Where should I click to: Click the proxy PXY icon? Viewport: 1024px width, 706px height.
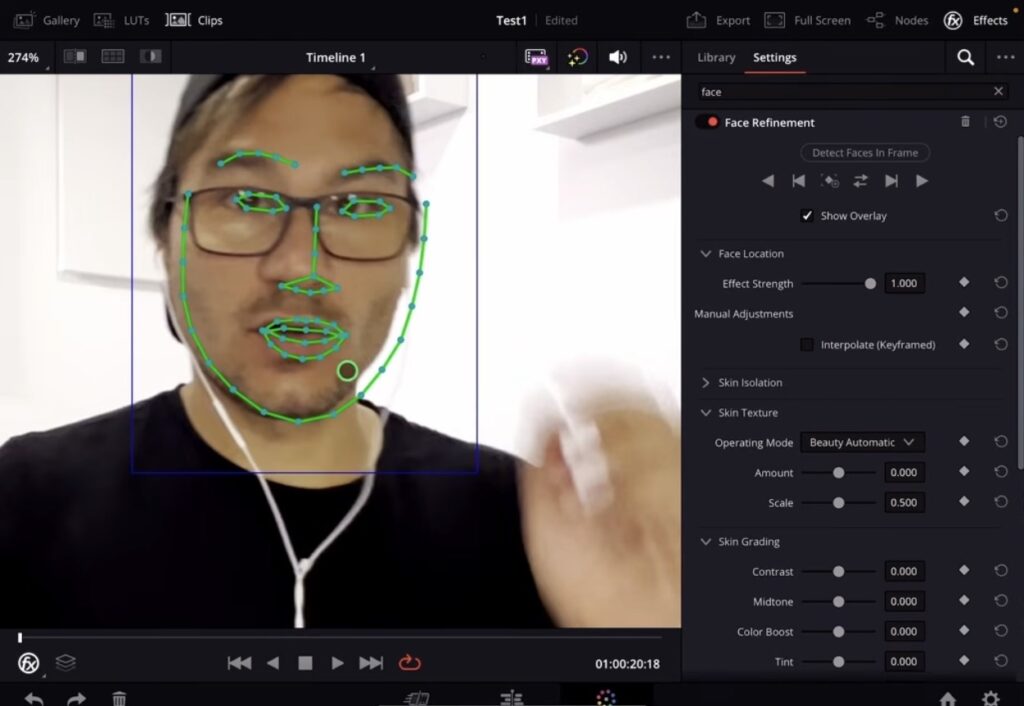pyautogui.click(x=537, y=58)
